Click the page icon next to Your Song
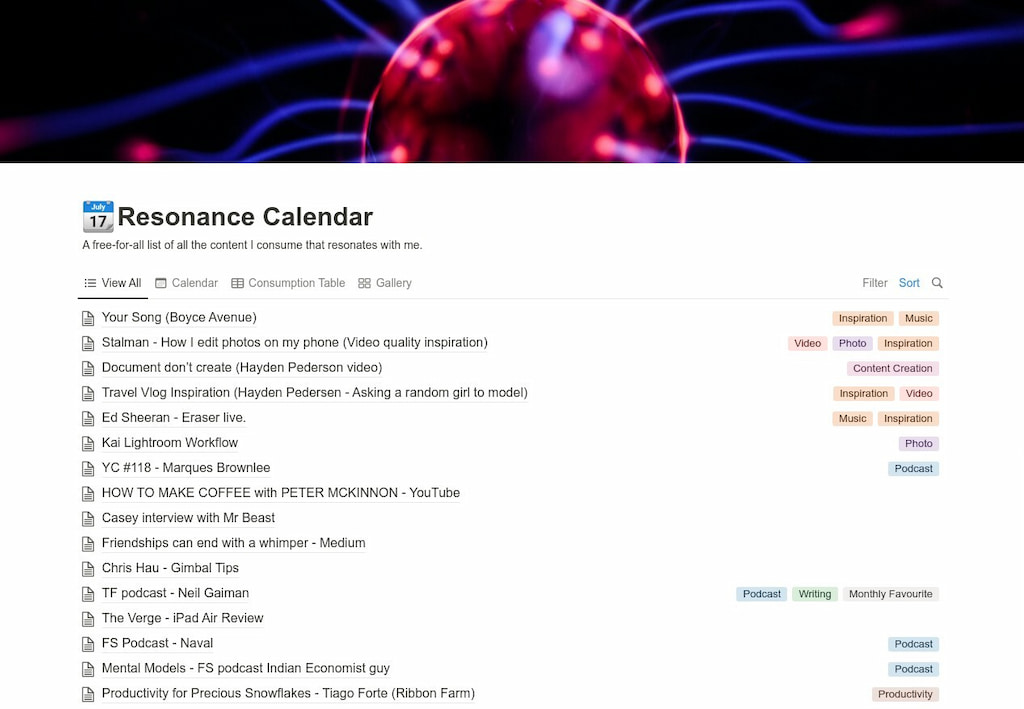 [88, 318]
